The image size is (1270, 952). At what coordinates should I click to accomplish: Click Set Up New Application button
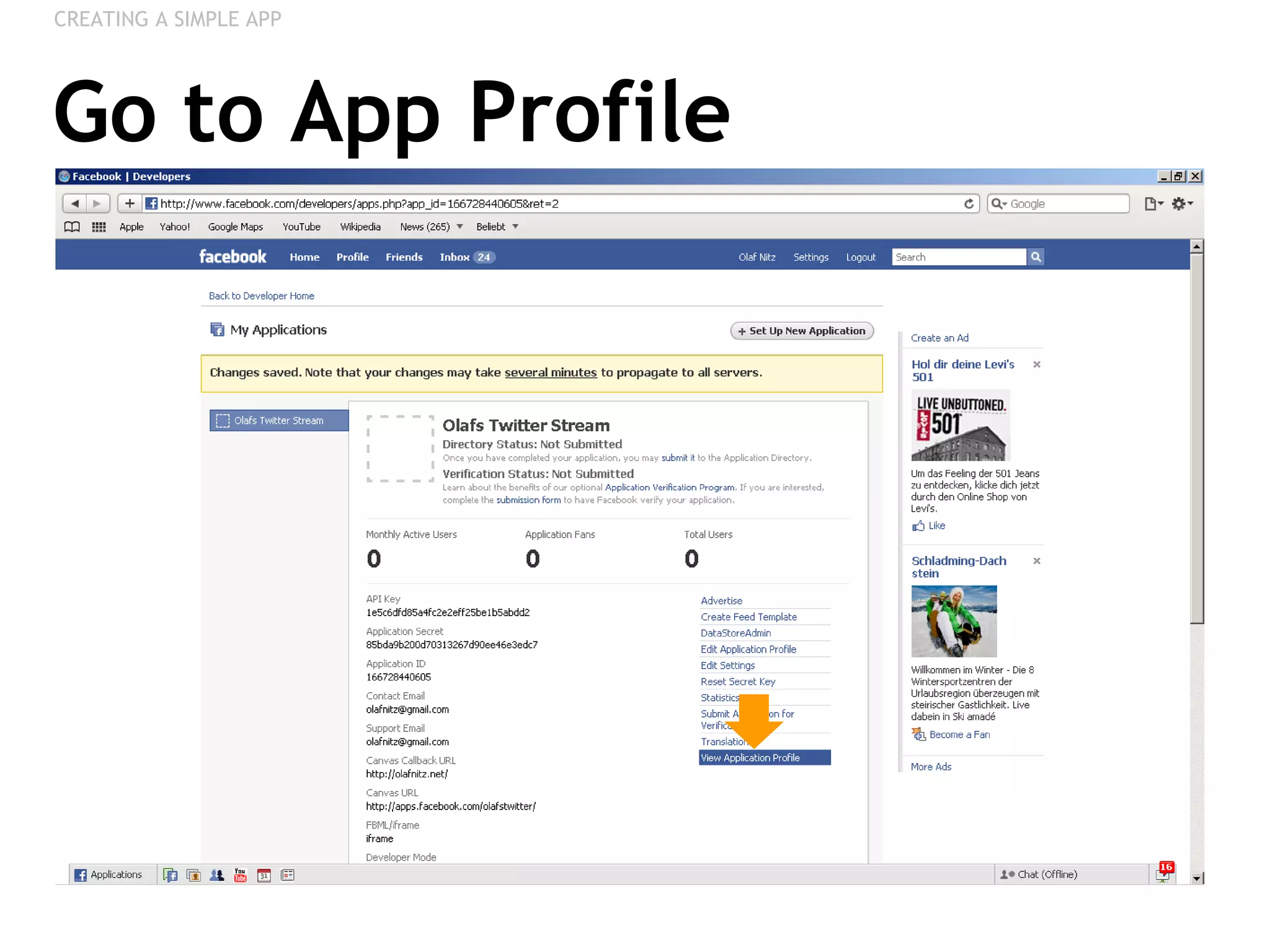[x=802, y=331]
